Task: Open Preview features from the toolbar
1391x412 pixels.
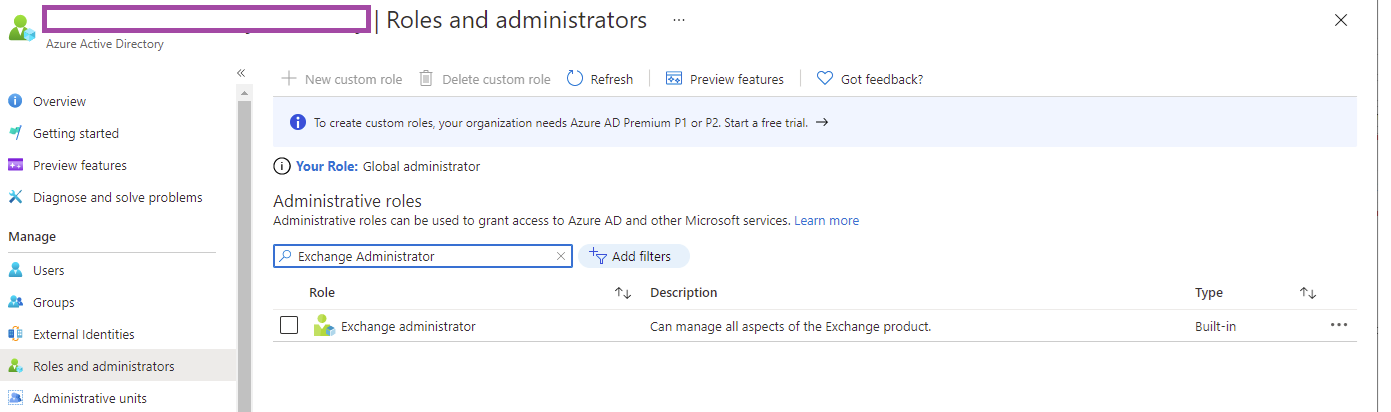Action: 725,79
